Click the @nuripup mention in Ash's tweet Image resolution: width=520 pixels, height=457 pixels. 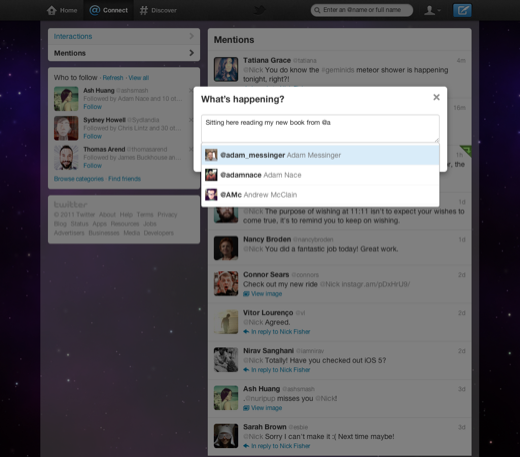point(260,399)
